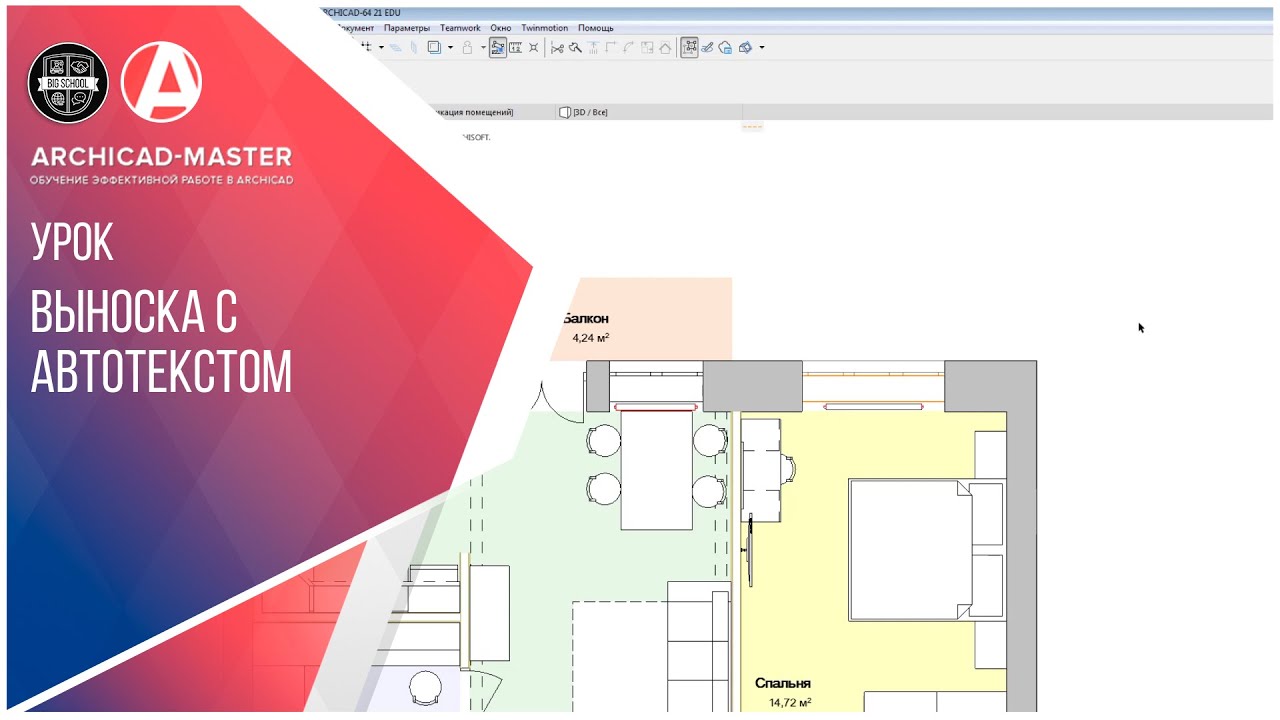The image size is (1280, 720).
Task: Toggle the highlighted Suspend Groups icon
Action: click(x=690, y=47)
